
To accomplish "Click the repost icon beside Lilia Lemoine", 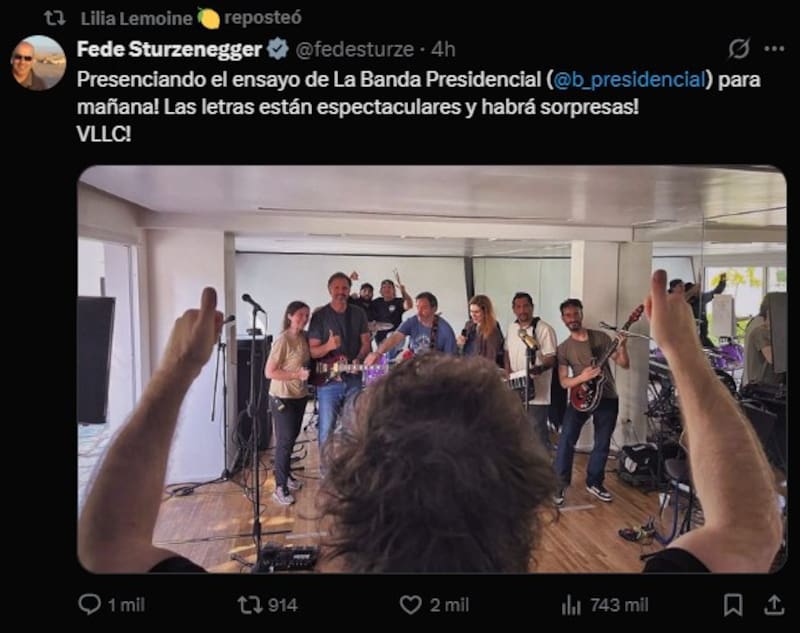I will [x=54, y=17].
